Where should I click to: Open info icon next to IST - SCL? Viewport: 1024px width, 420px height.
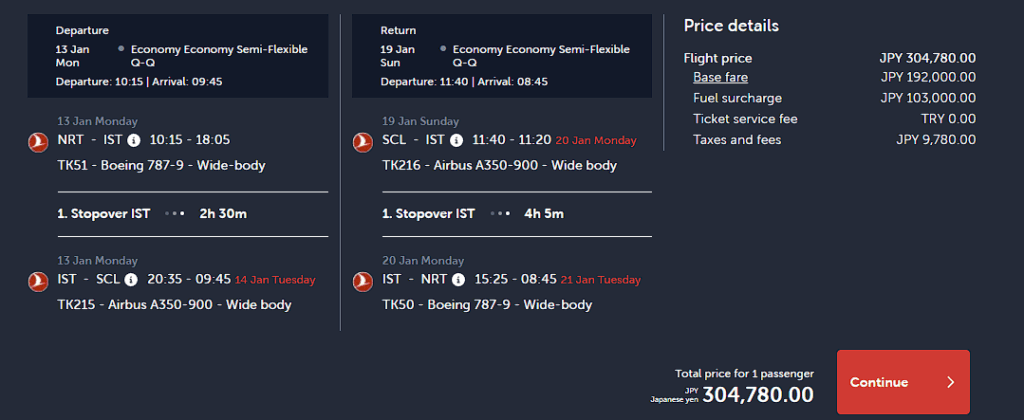point(130,280)
